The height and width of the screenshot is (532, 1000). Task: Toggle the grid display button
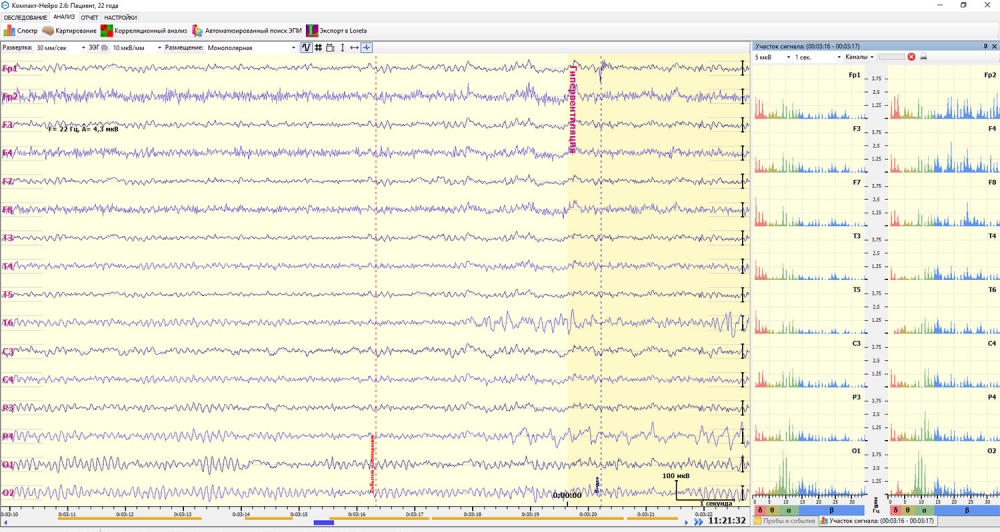(318, 47)
